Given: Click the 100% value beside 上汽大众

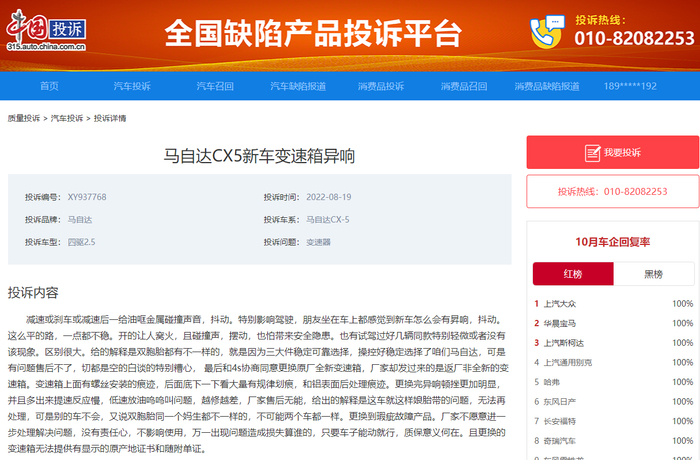Looking at the screenshot, I should point(683,304).
